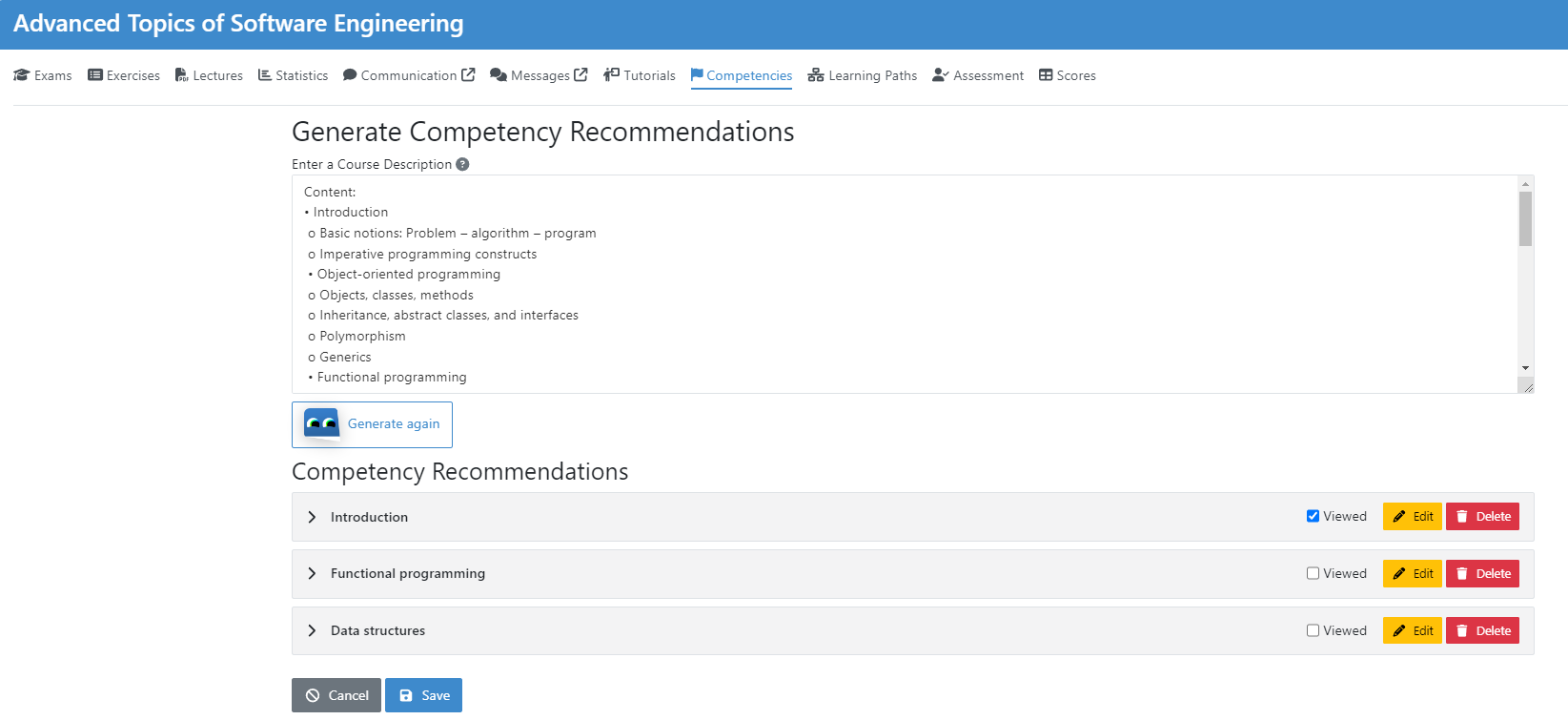This screenshot has width=1568, height=720.
Task: Open the help tooltip beside Course Description
Action: coord(462,164)
